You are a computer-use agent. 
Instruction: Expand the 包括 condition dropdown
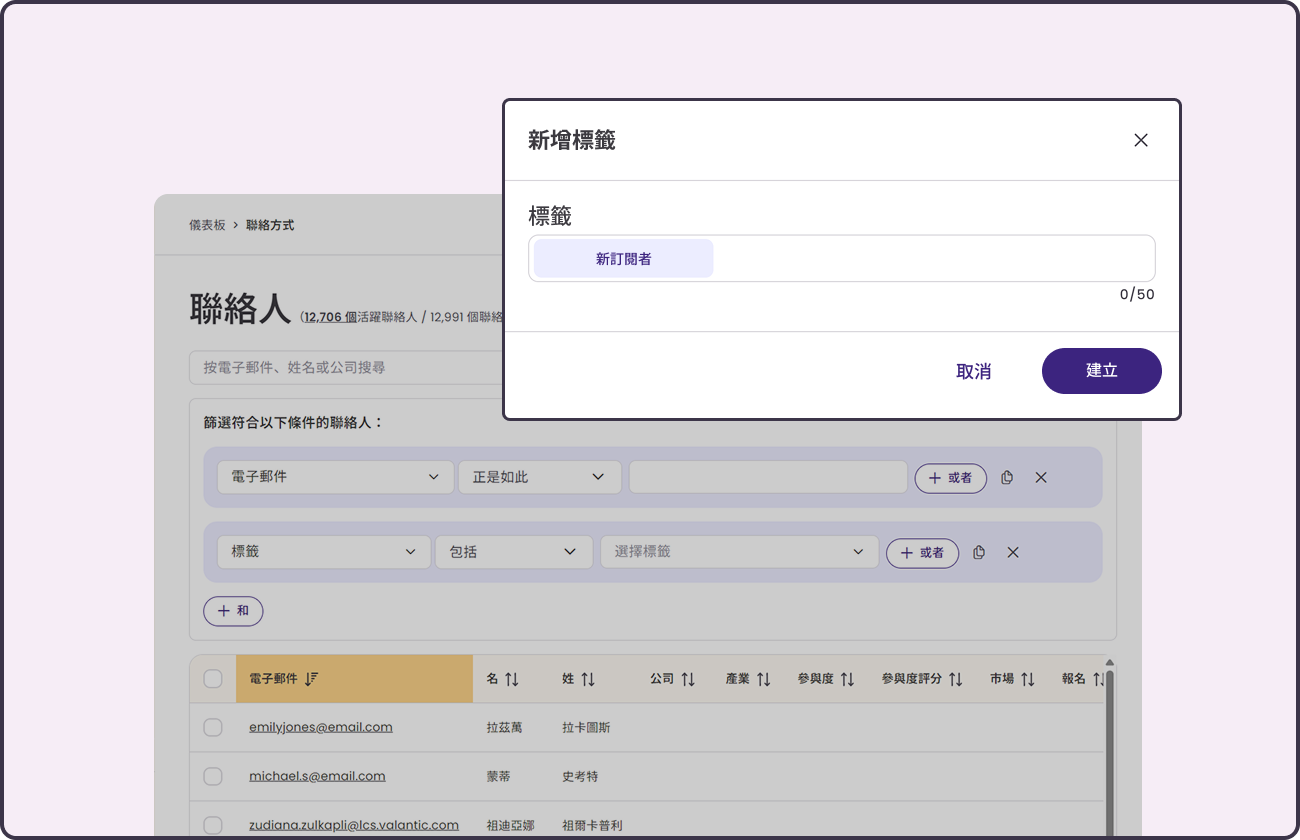513,552
